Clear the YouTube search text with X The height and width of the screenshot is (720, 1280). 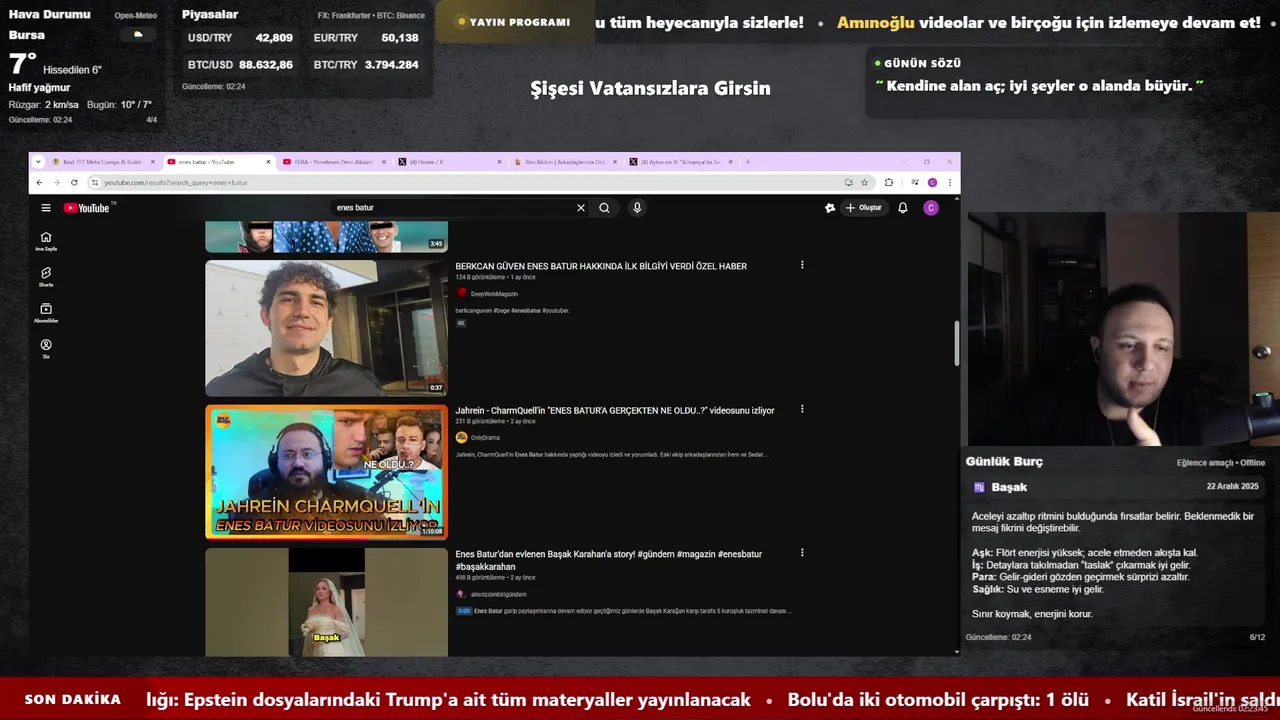click(581, 208)
